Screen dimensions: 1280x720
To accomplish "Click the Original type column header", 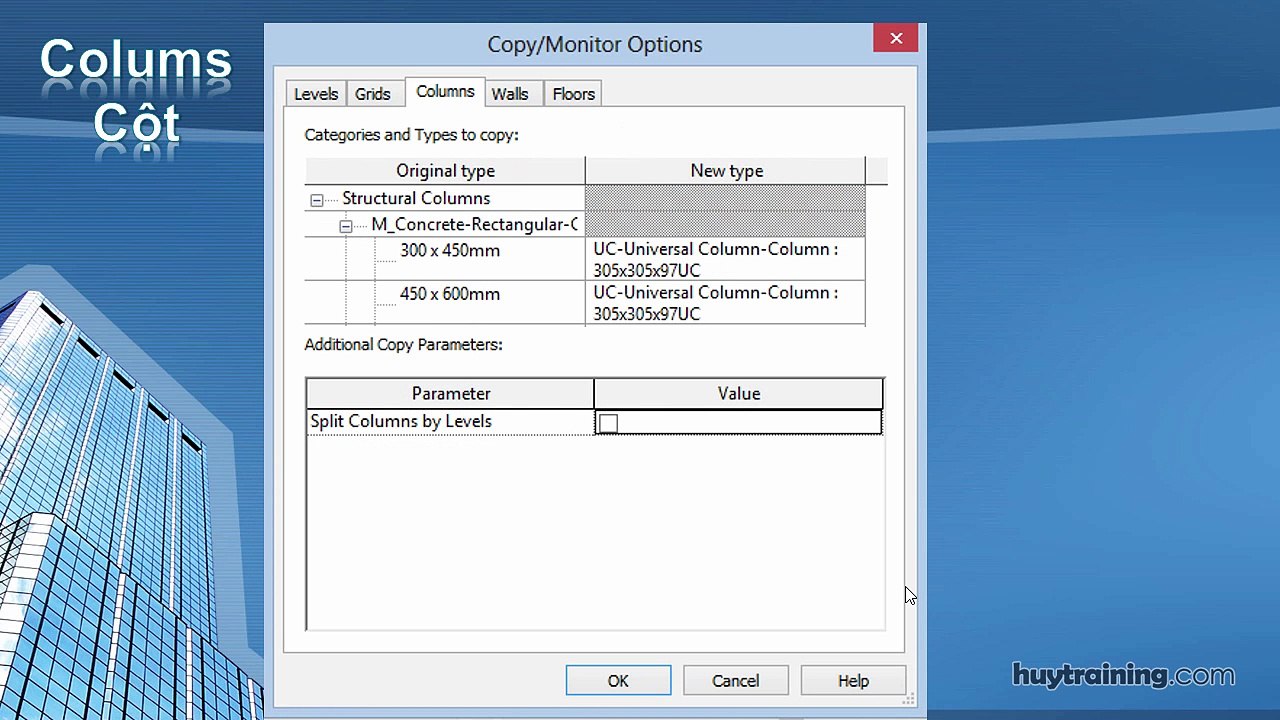I will click(445, 171).
